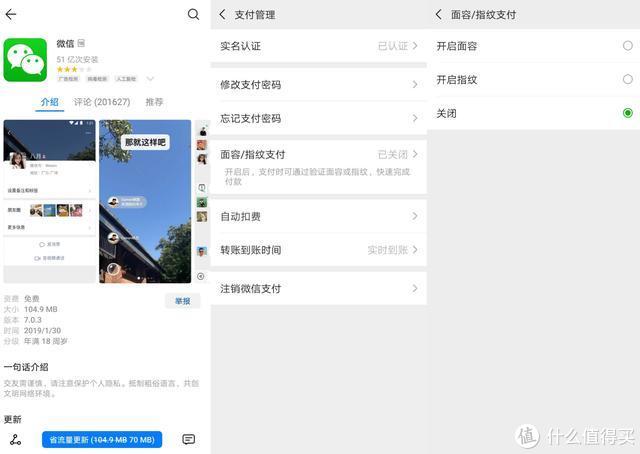Tap the 举报 report button
This screenshot has height=454, width=640.
coord(182,301)
